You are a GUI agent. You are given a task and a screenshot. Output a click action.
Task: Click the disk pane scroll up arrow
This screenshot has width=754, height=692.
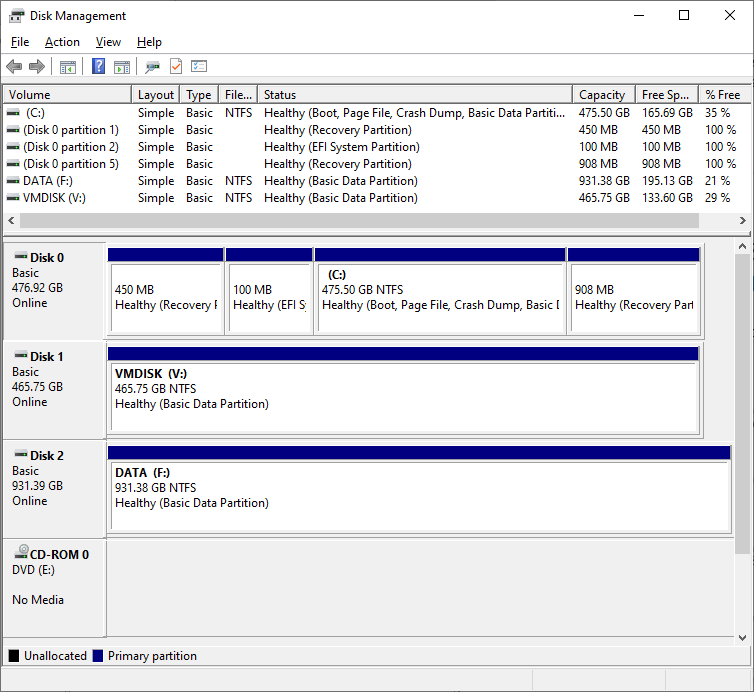point(742,246)
